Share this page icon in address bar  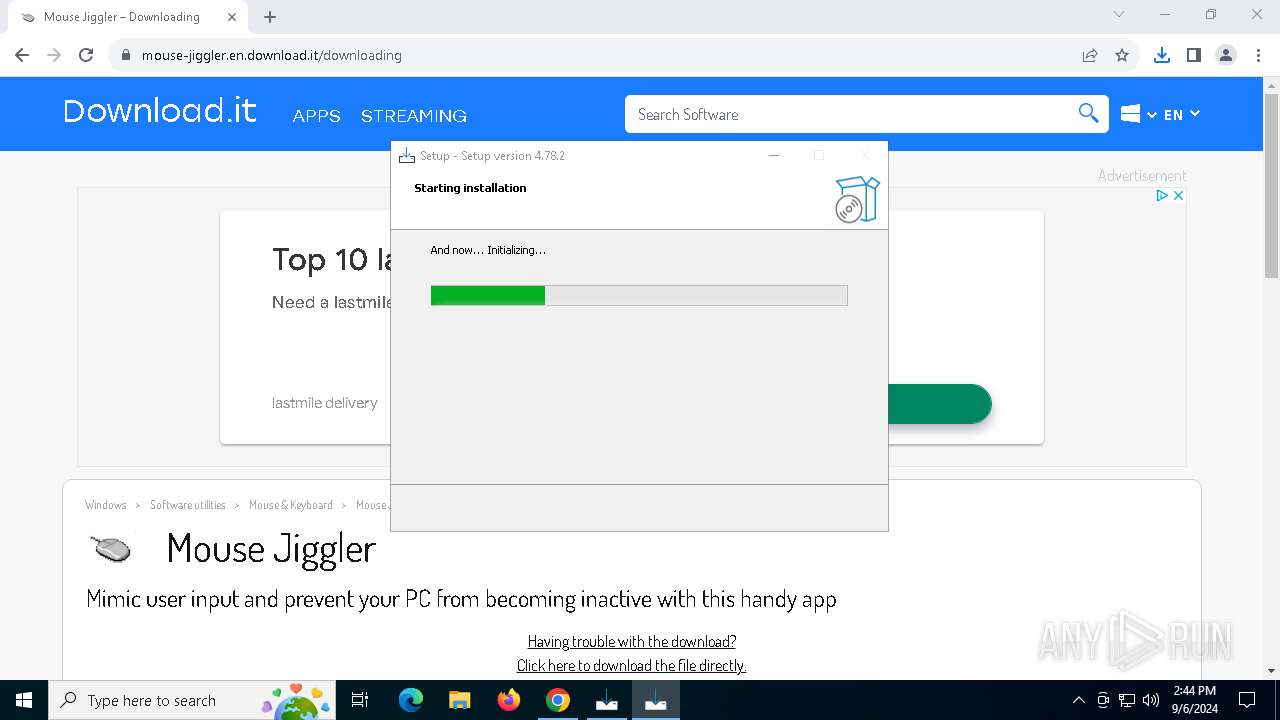coord(1090,55)
